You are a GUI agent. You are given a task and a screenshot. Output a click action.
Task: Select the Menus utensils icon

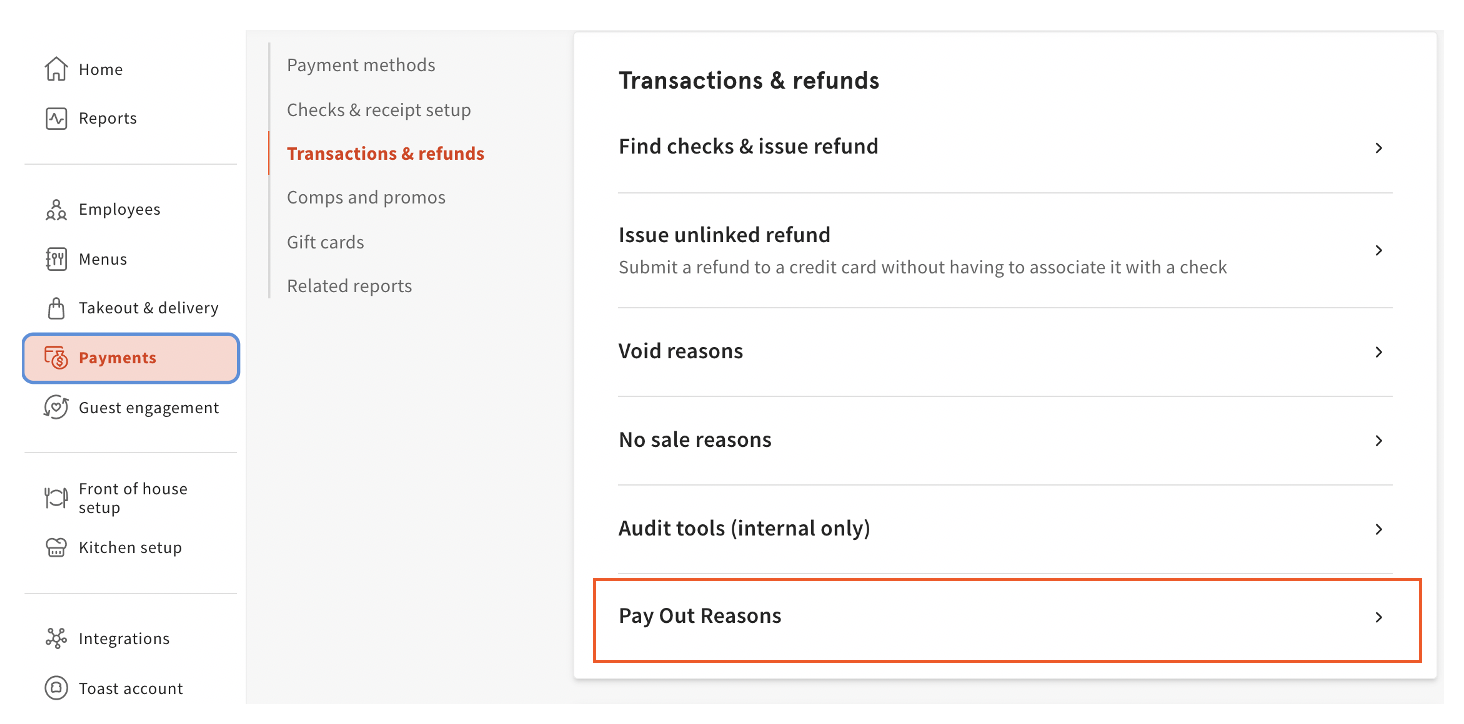tap(57, 259)
